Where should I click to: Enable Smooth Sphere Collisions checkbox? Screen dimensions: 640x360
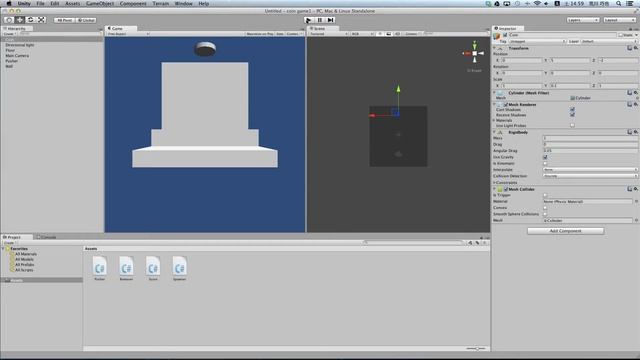pyautogui.click(x=545, y=214)
